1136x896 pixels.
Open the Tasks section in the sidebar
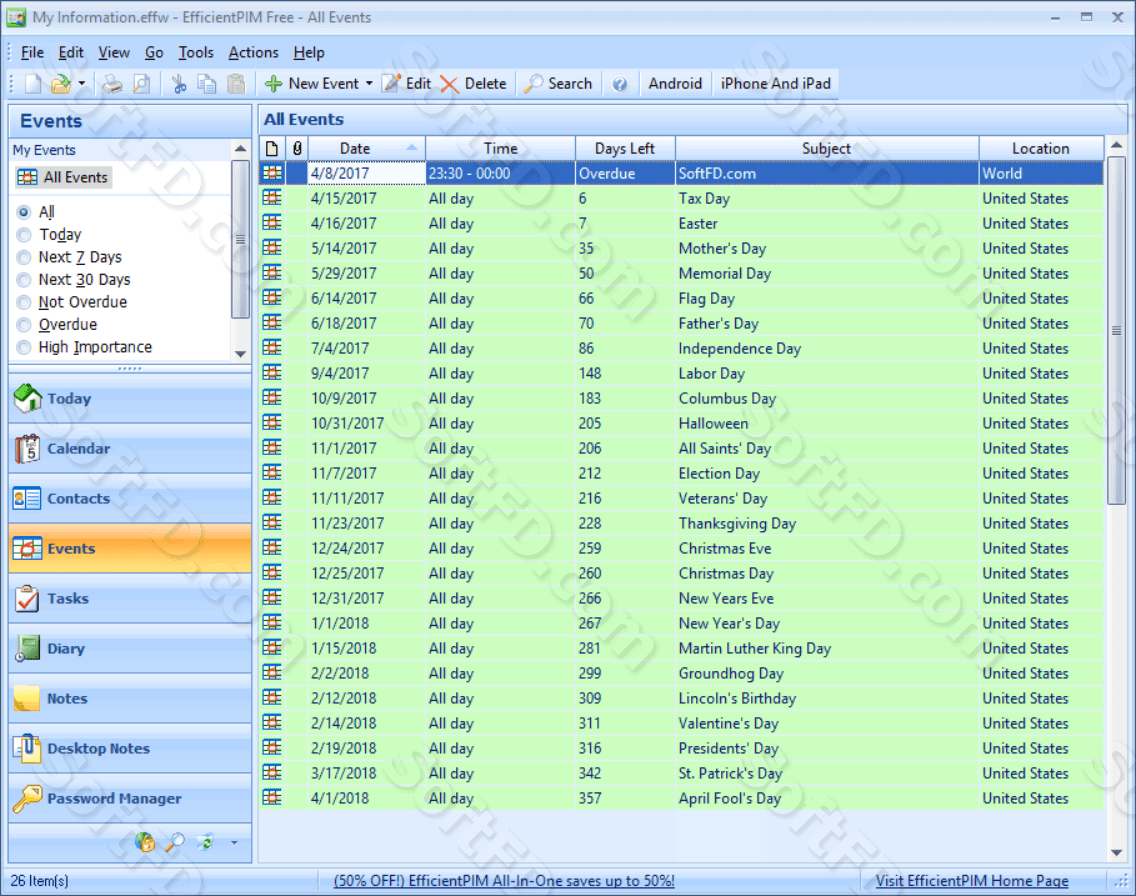(x=130, y=598)
